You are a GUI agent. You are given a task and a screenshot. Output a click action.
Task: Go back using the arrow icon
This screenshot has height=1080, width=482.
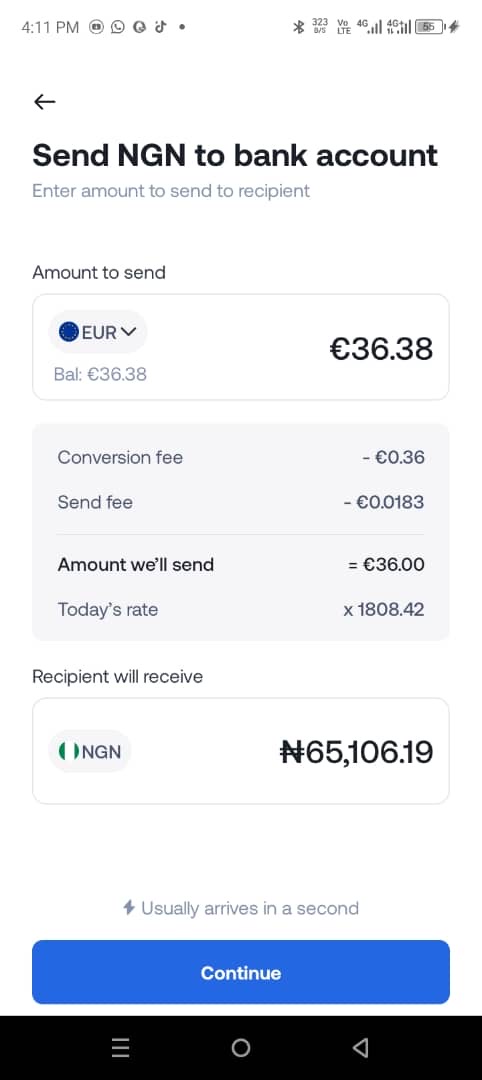click(45, 102)
